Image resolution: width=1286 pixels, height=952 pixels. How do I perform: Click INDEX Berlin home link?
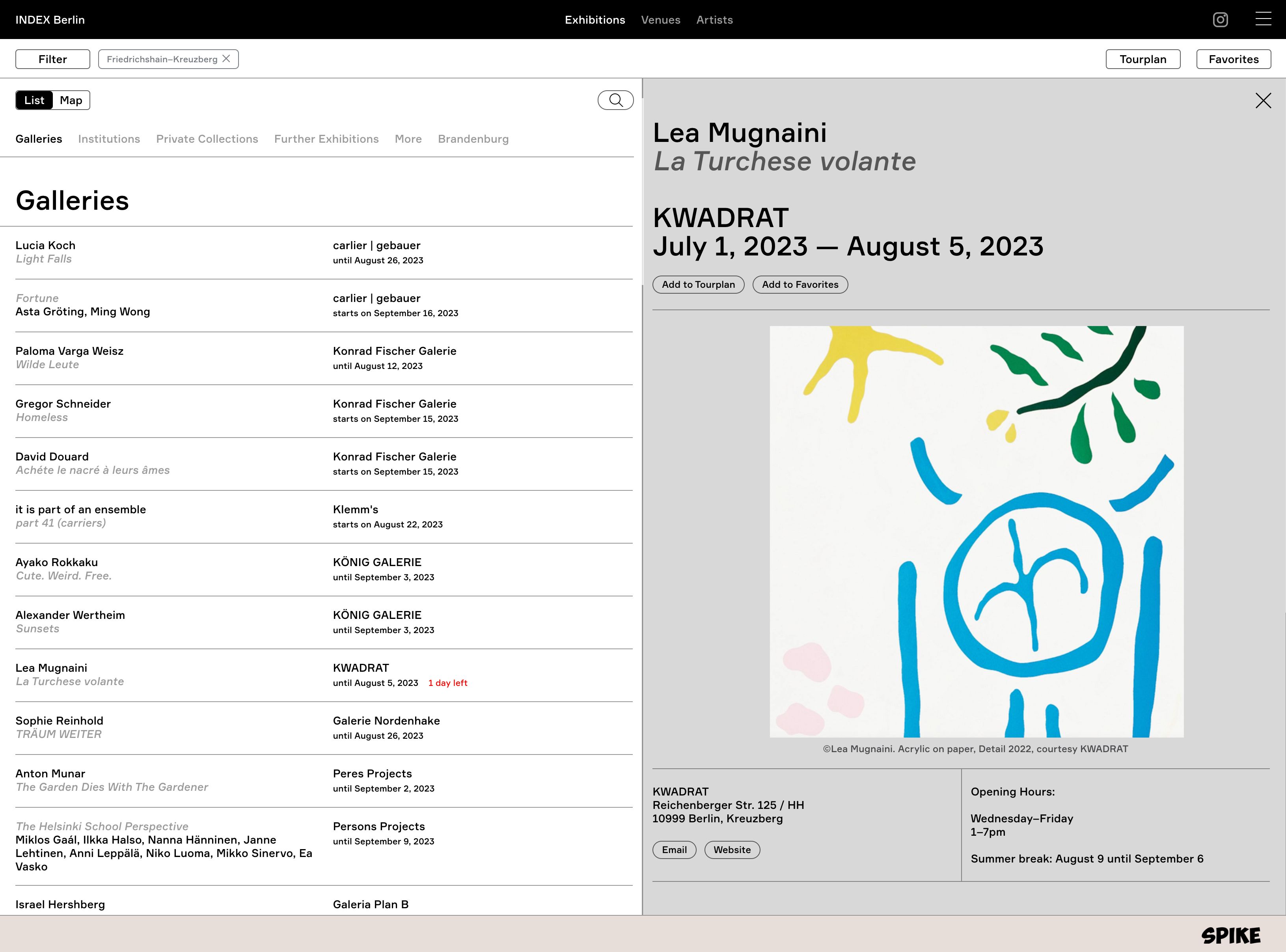50,20
